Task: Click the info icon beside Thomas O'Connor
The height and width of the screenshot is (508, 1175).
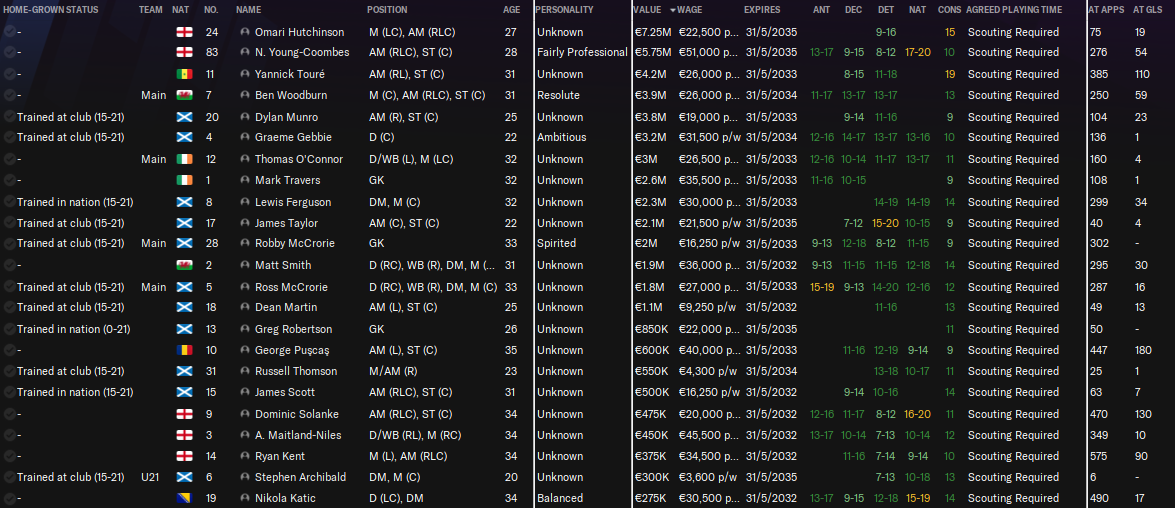Action: [x=244, y=159]
